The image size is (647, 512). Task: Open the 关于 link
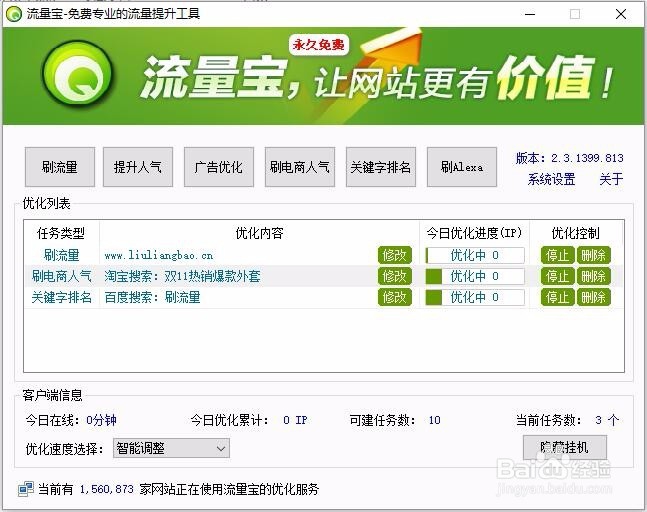coord(611,179)
